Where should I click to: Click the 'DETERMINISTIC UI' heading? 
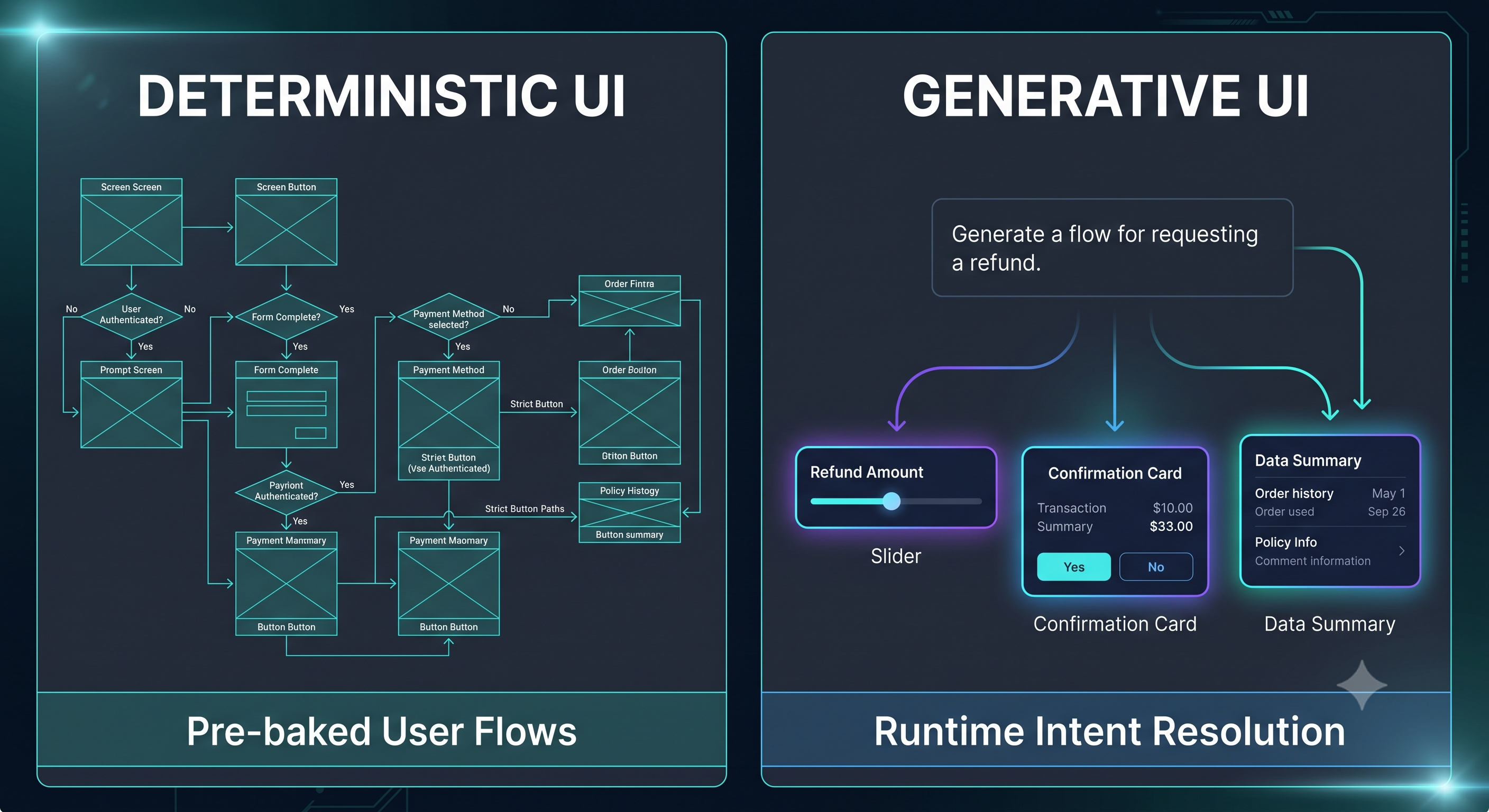coord(381,96)
